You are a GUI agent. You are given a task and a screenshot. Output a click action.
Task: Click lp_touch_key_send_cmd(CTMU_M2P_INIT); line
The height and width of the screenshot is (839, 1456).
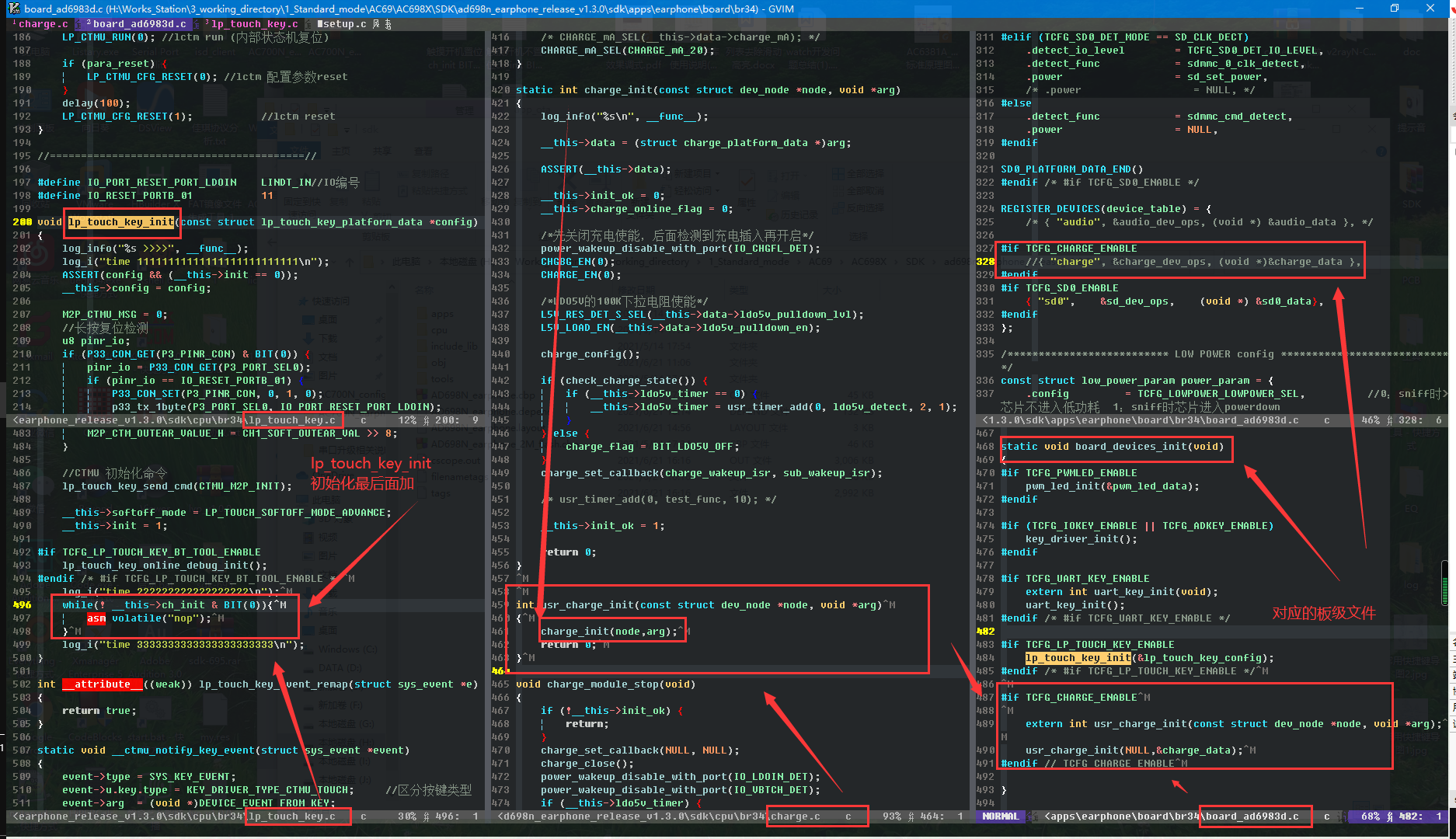point(177,486)
